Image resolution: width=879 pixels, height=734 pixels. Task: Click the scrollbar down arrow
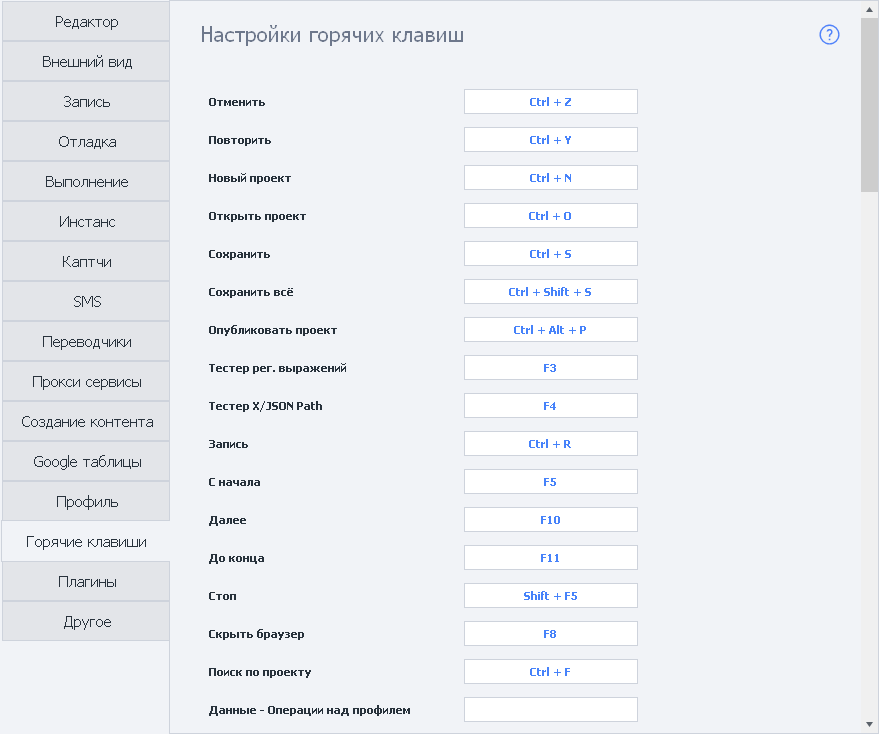pyautogui.click(x=869, y=724)
